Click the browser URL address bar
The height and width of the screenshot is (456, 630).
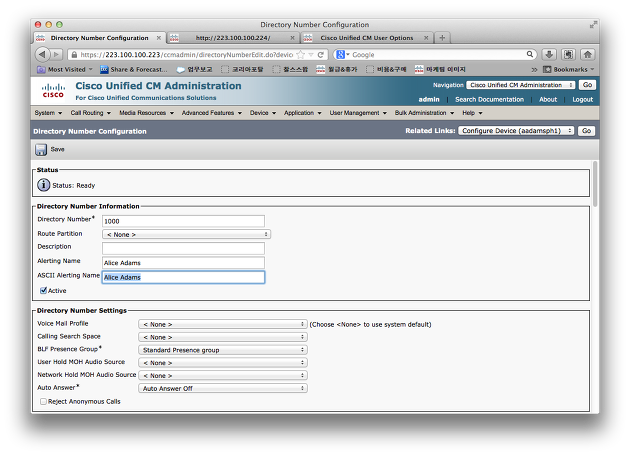click(x=186, y=55)
